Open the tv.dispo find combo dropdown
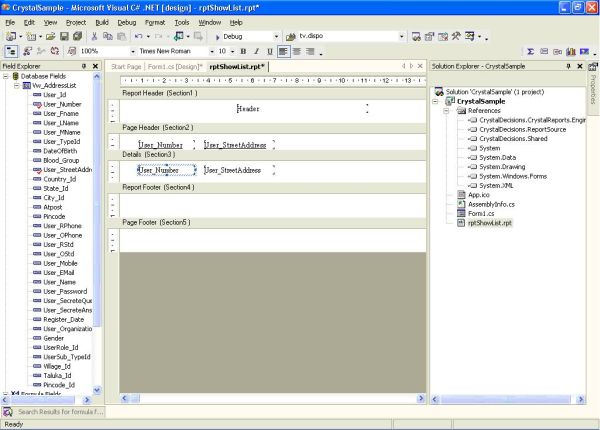This screenshot has width=600, height=430. (401, 36)
